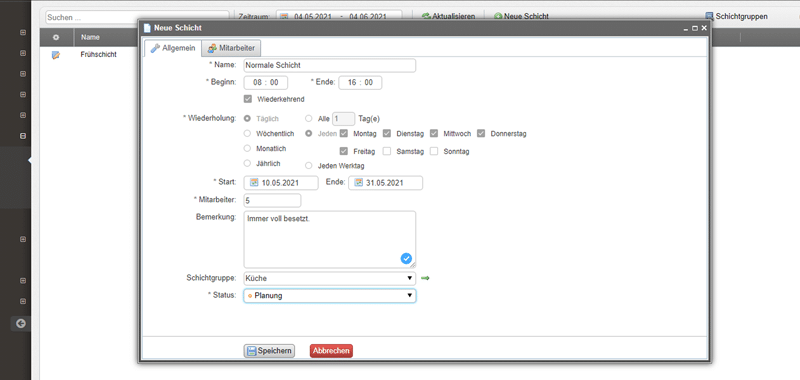Click the Speichern button
The image size is (800, 380).
(x=269, y=350)
